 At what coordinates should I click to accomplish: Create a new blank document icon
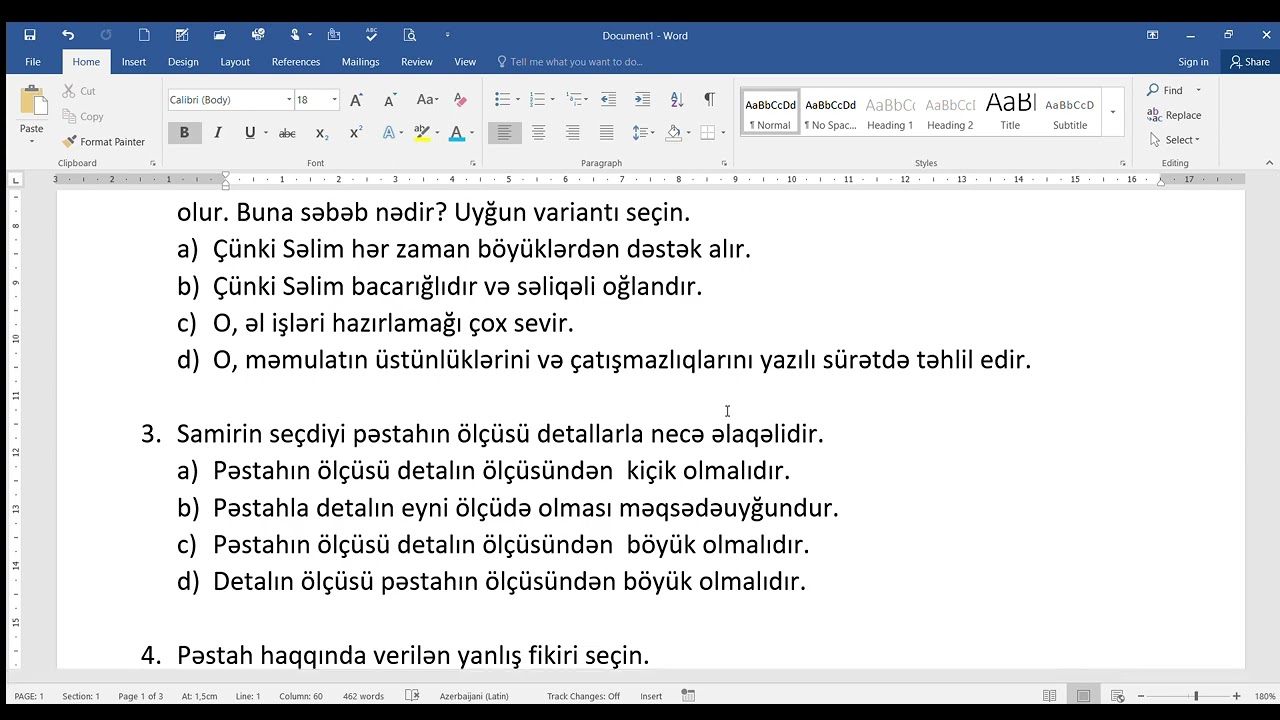[x=144, y=35]
